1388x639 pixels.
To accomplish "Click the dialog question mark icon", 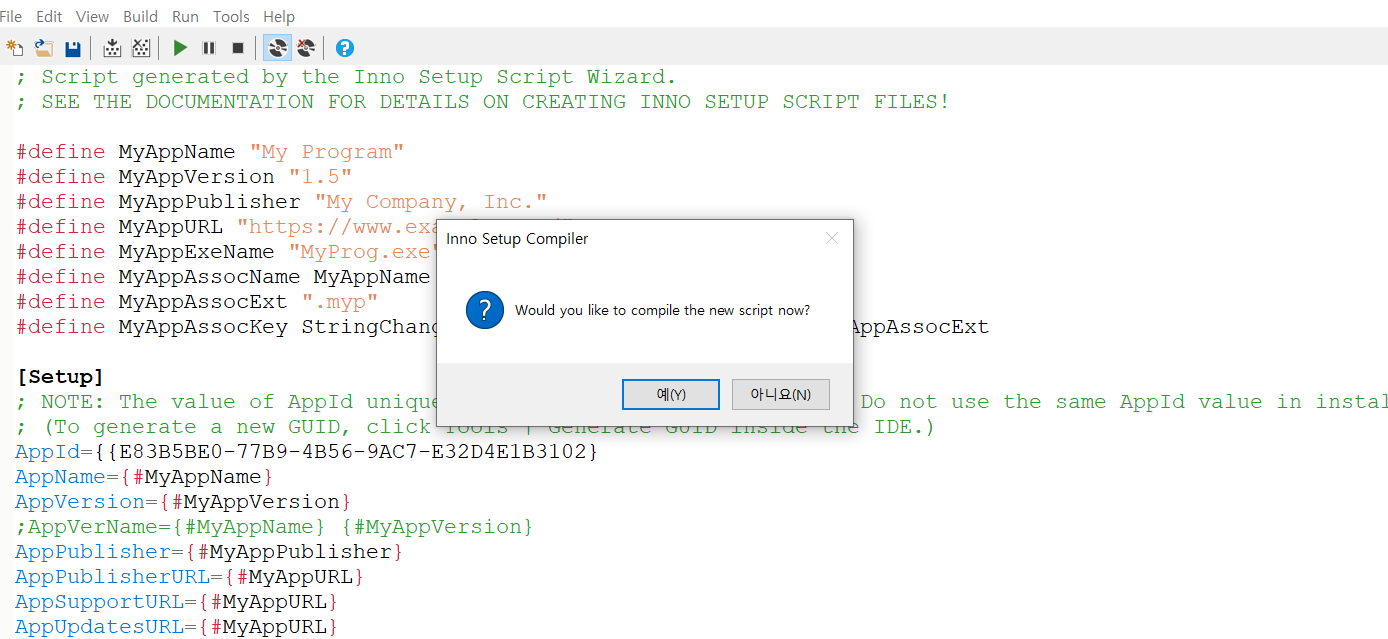I will pos(485,311).
